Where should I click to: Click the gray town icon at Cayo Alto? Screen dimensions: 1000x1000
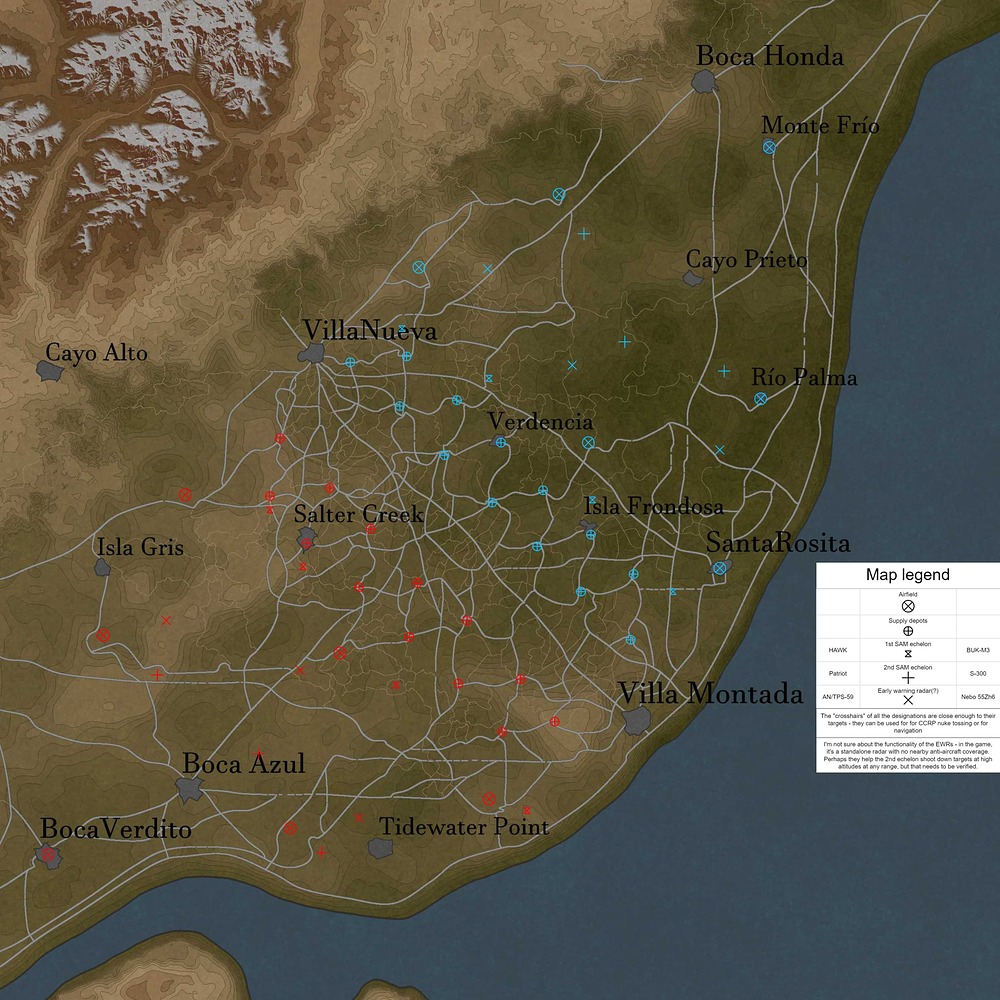coord(48,370)
